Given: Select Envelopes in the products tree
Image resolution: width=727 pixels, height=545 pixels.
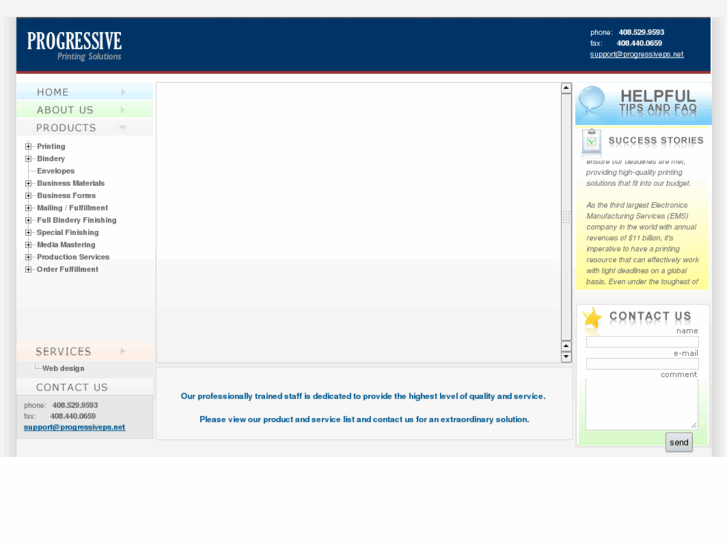Looking at the screenshot, I should tap(56, 171).
